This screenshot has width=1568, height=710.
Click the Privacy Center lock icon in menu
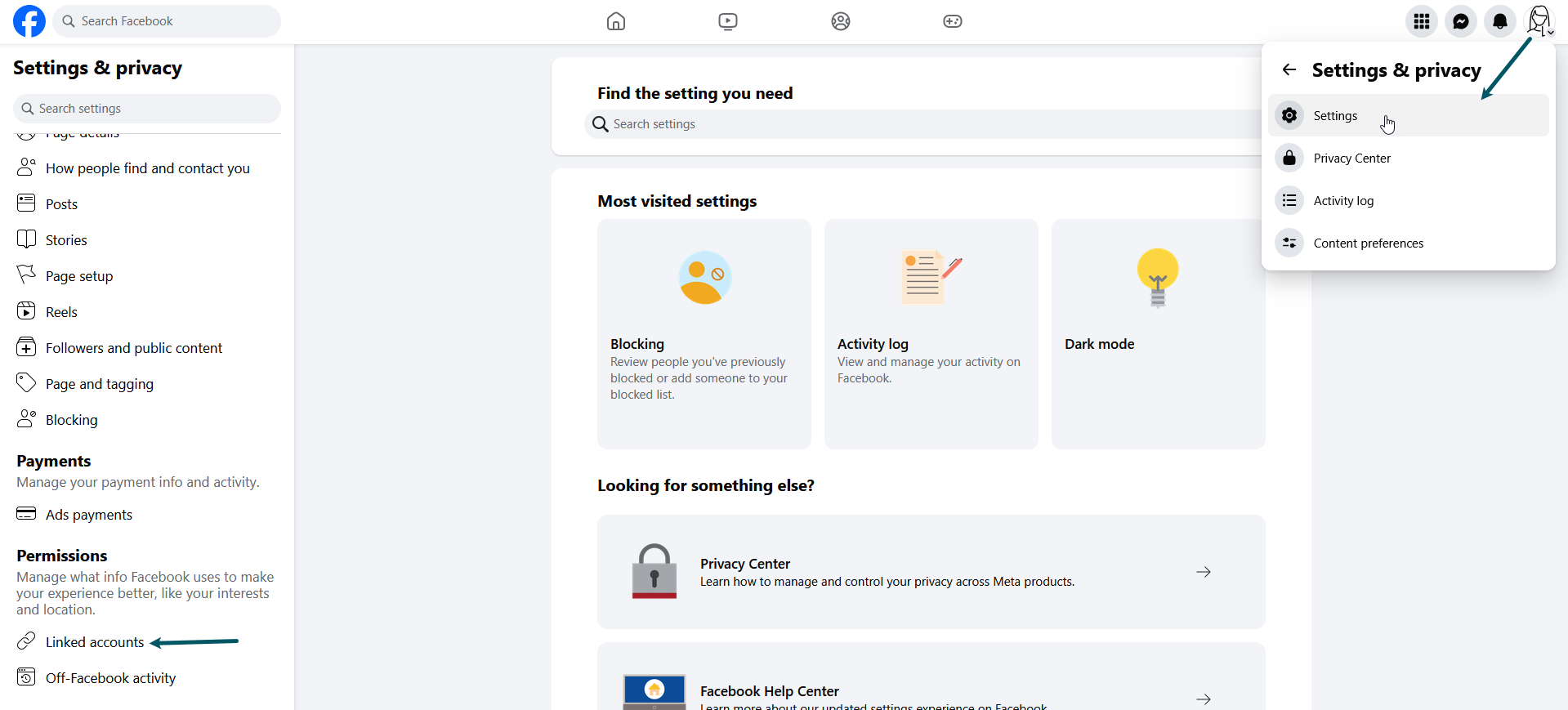1289,158
